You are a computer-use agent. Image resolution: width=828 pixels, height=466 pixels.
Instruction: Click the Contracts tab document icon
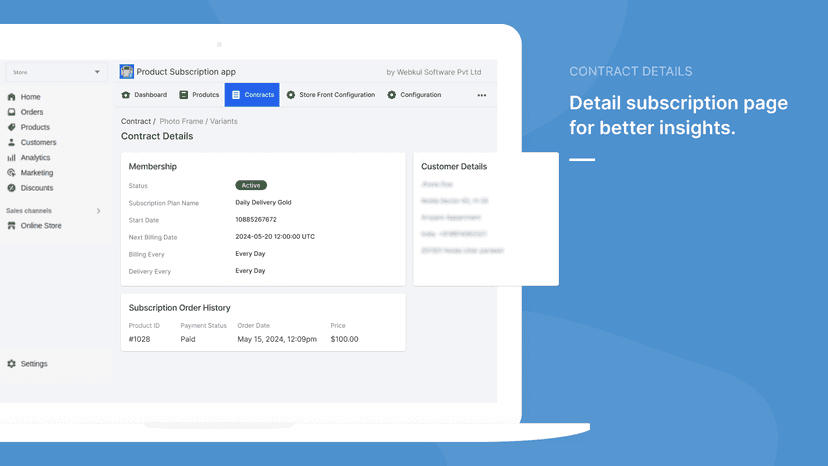pos(236,95)
